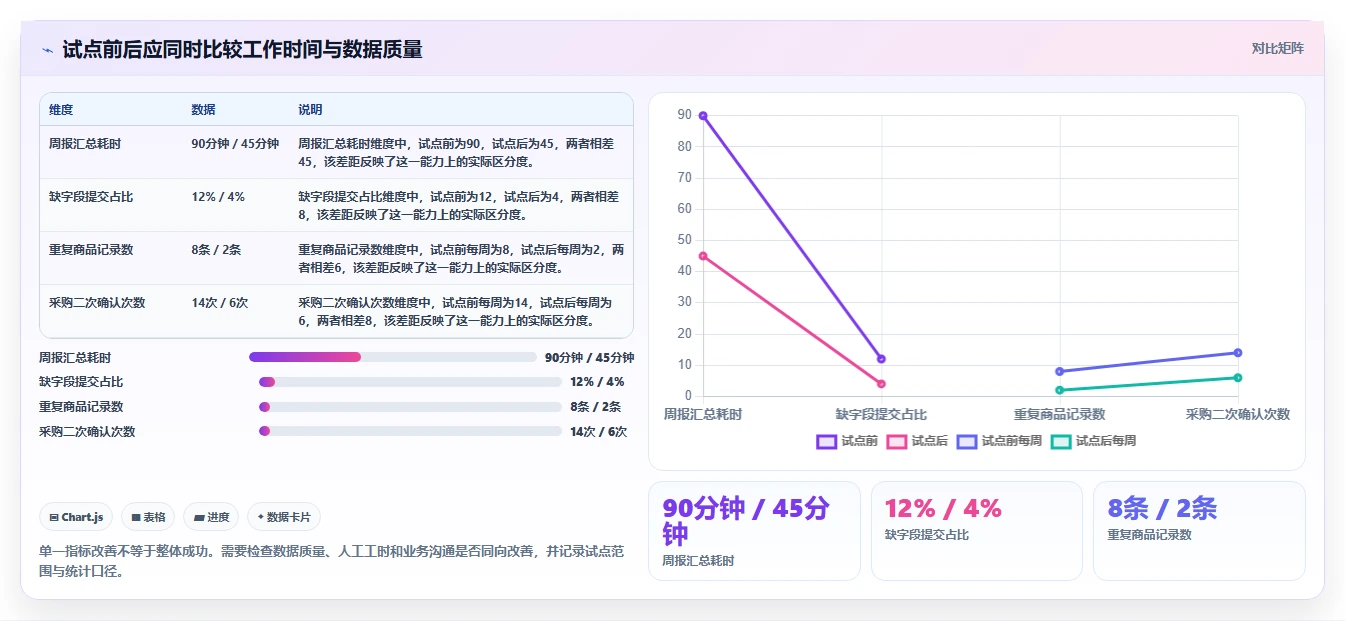Screen dimensions: 1345x621
Task: Open the 90分钟 / 45分钟 stat card
Action: coord(754,531)
